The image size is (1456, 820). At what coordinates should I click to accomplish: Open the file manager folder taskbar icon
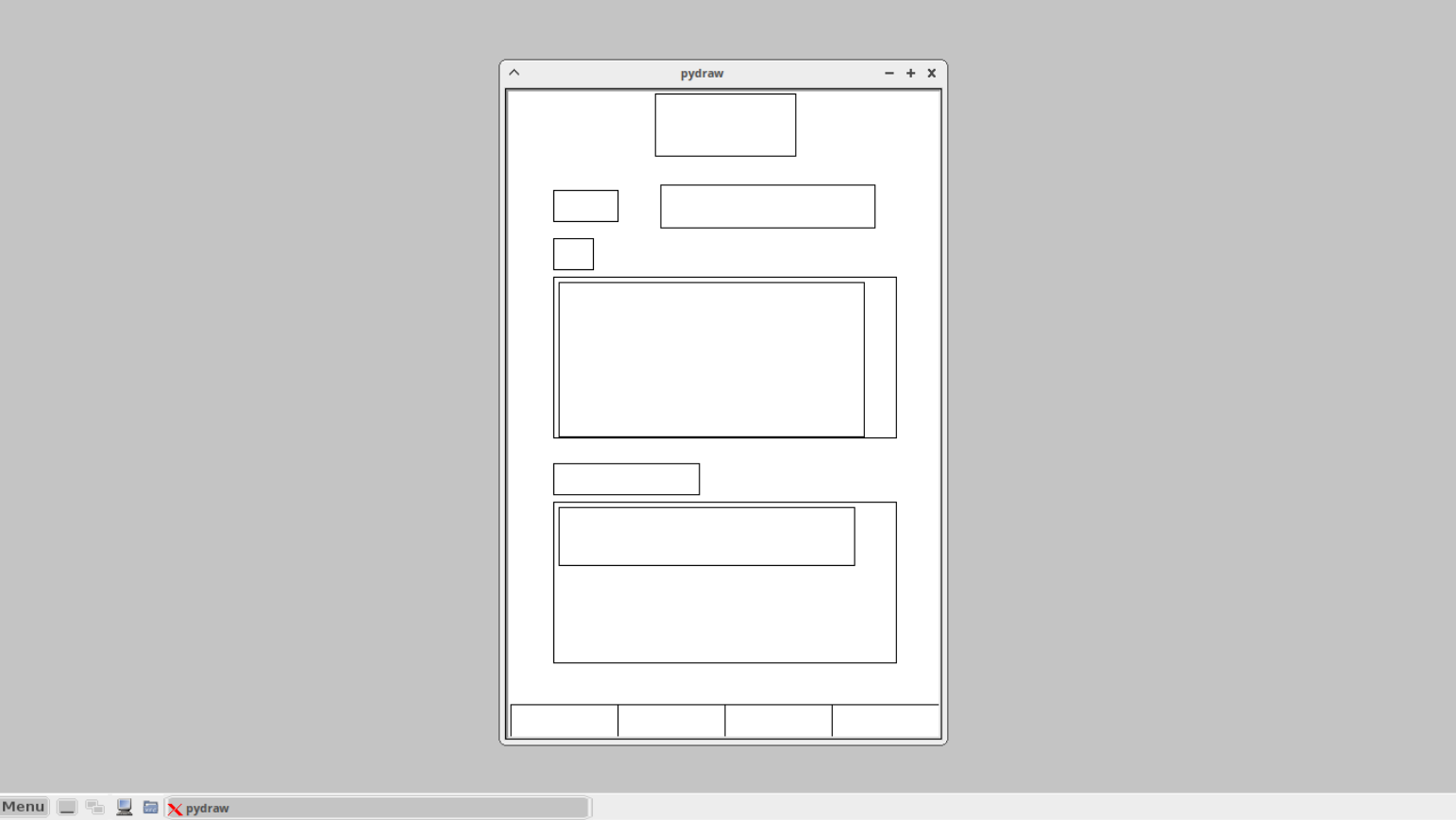pyautogui.click(x=150, y=807)
